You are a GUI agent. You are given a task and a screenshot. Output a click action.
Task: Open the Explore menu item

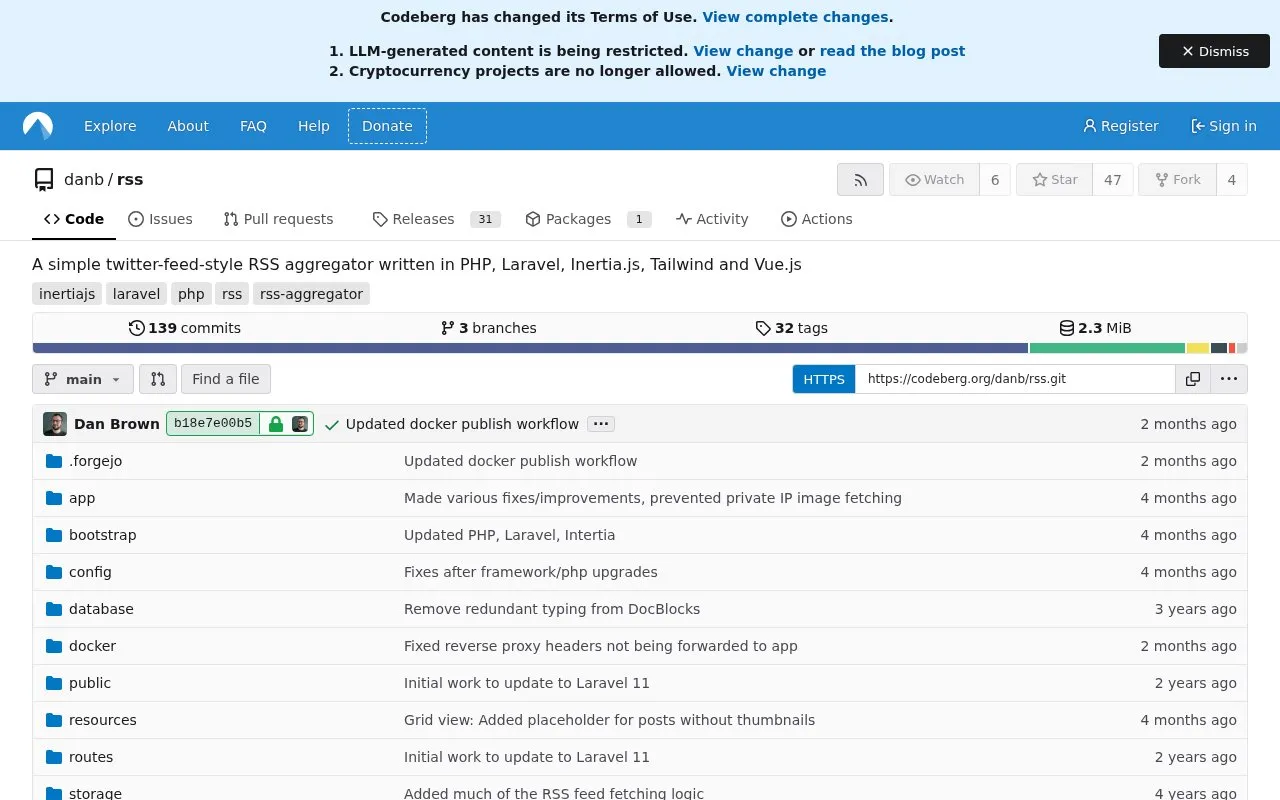[x=110, y=126]
